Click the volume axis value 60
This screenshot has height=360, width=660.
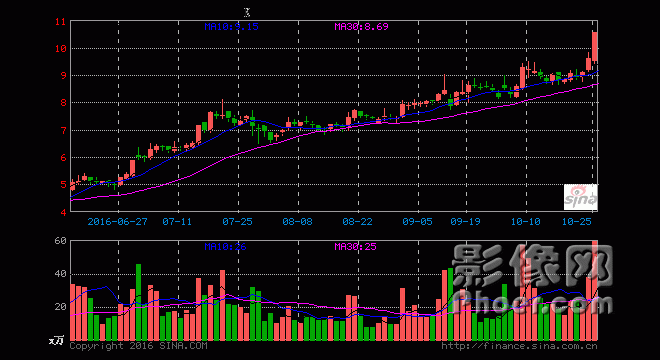tap(61, 241)
